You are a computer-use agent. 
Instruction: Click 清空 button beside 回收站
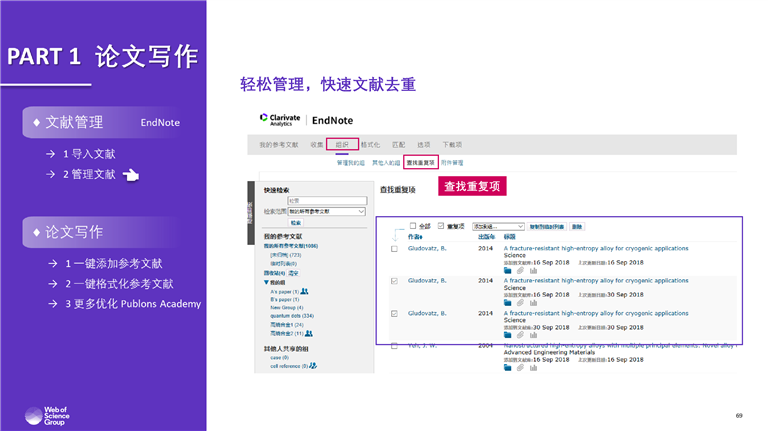click(293, 273)
